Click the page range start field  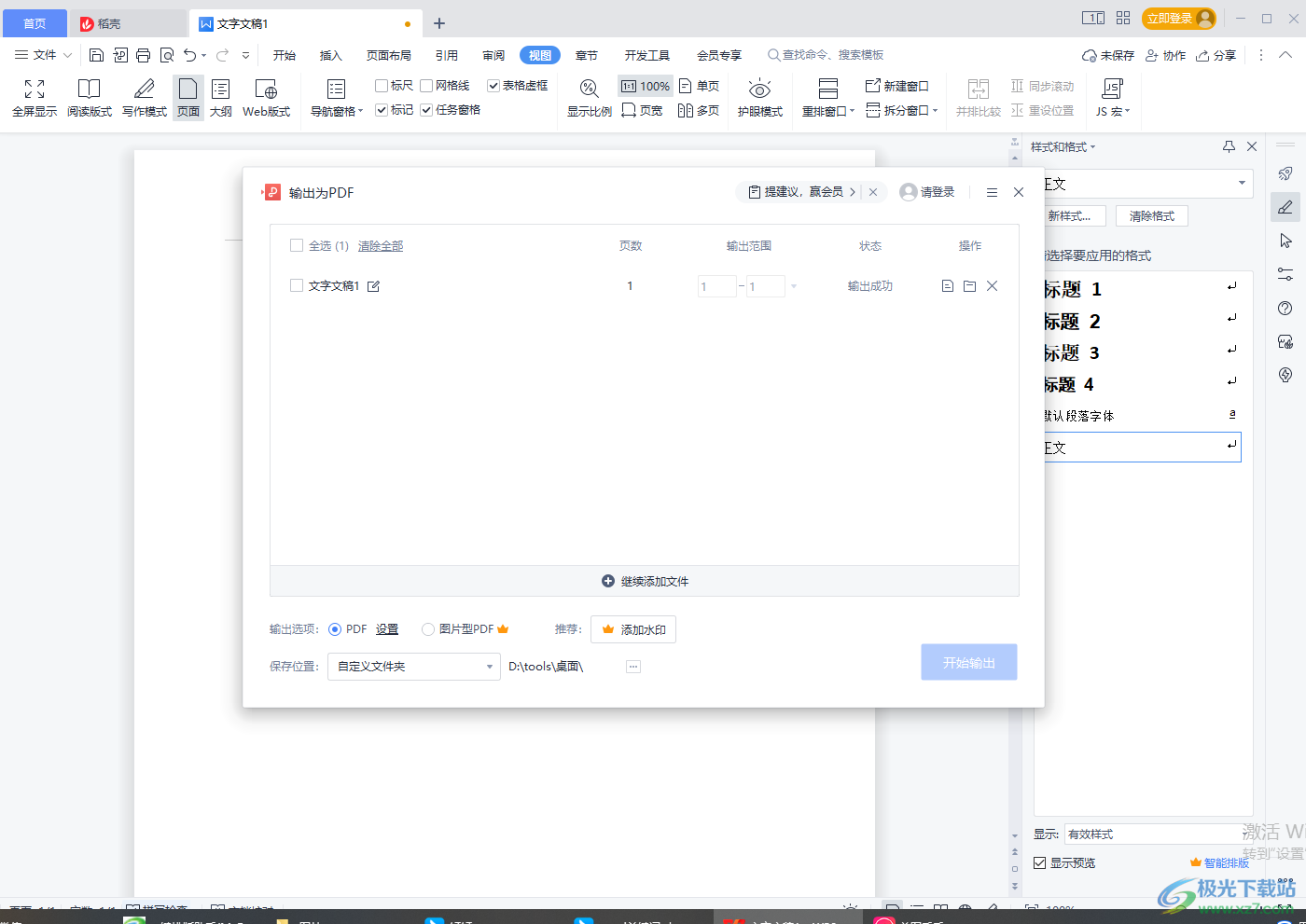(716, 286)
